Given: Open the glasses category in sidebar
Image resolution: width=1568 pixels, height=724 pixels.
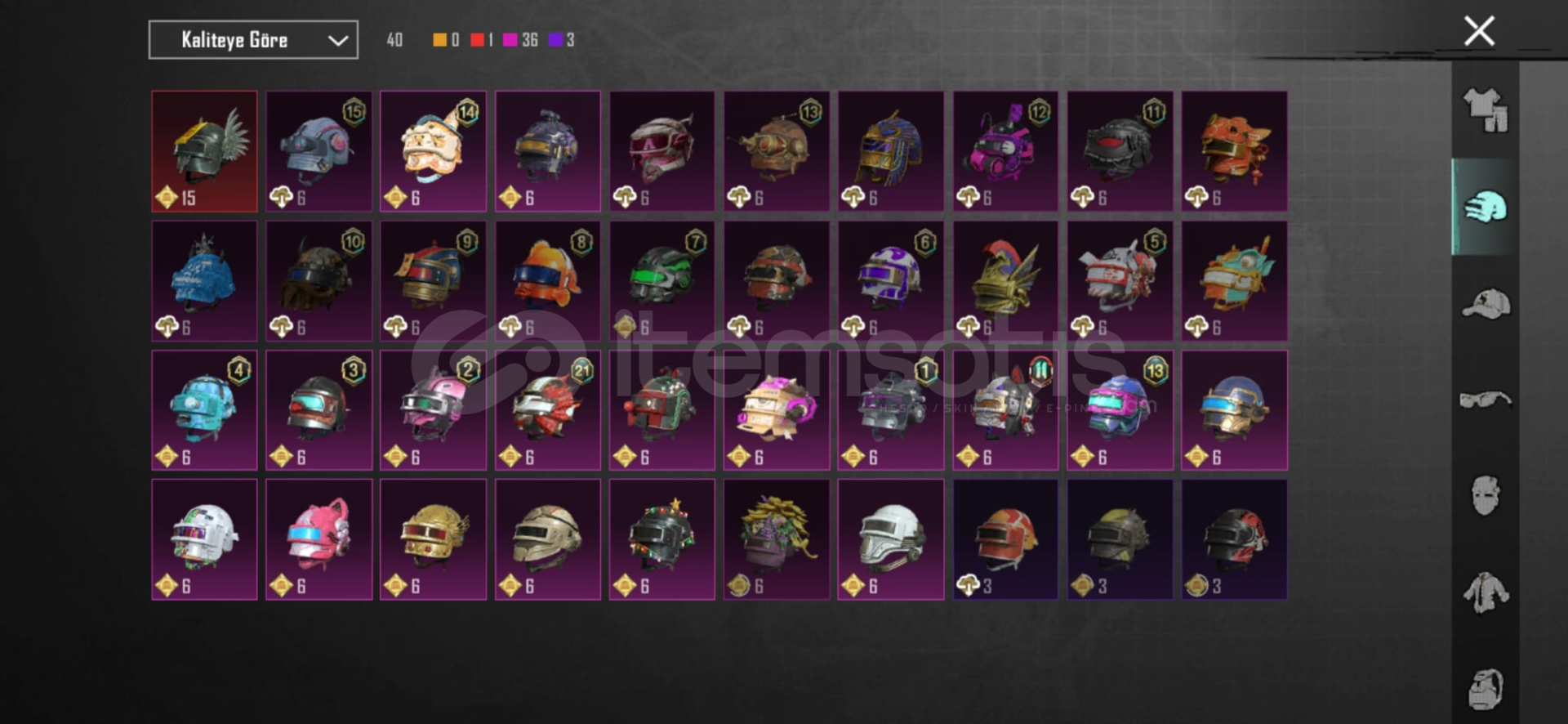Looking at the screenshot, I should coord(1485,400).
